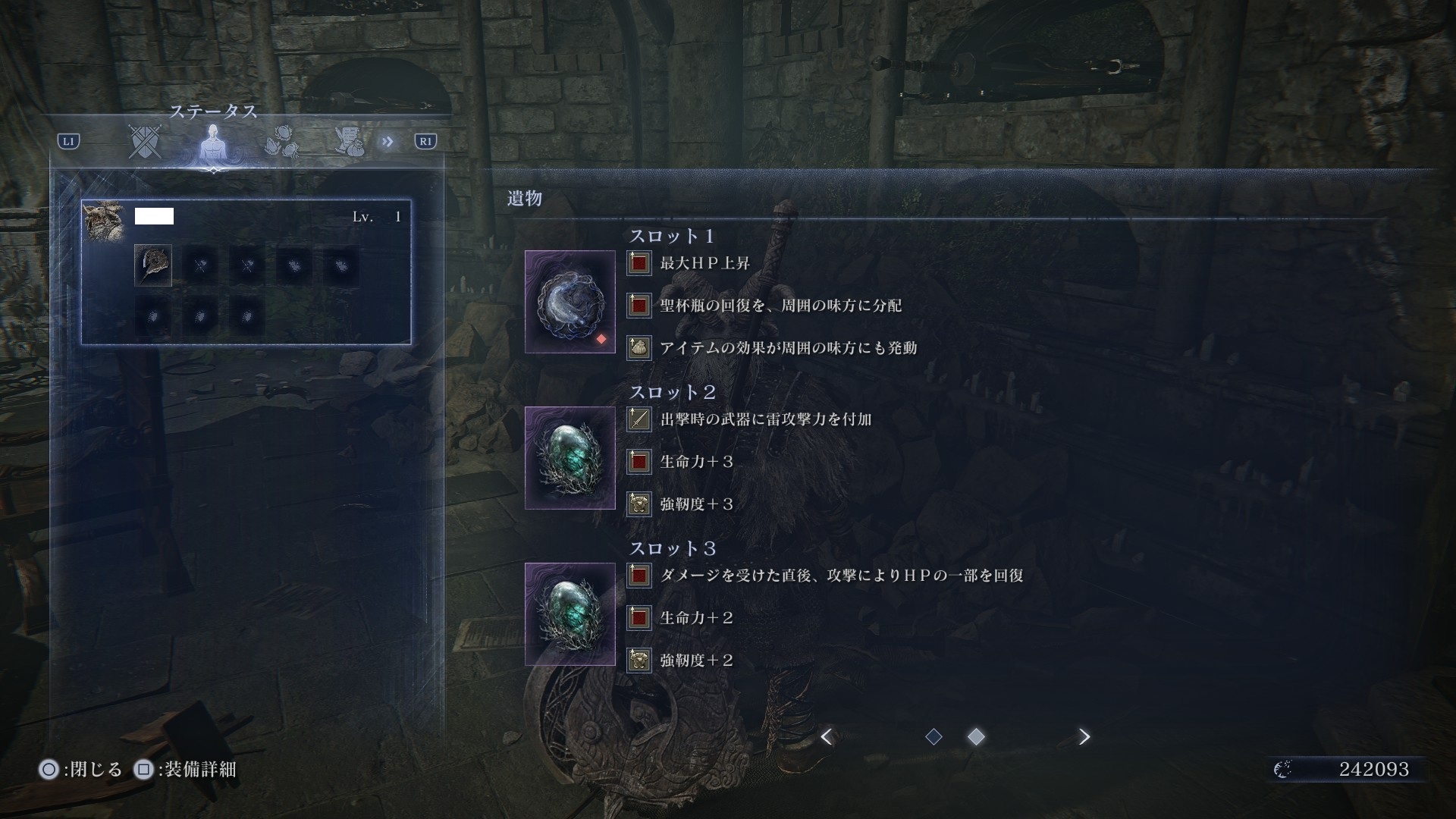Click the character portrait in status panel
The height and width of the screenshot is (819, 1456).
(104, 221)
